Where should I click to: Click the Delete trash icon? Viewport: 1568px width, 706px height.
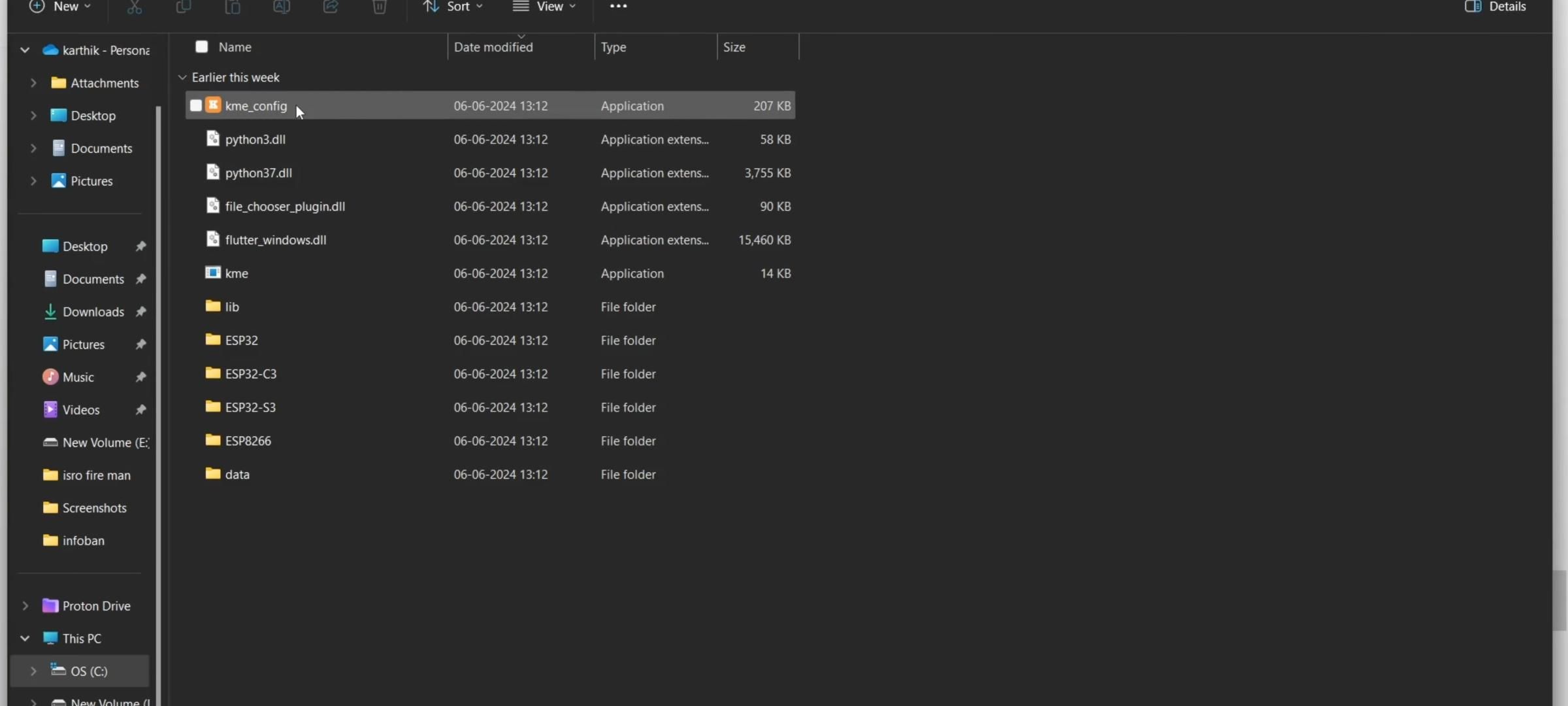[x=380, y=7]
